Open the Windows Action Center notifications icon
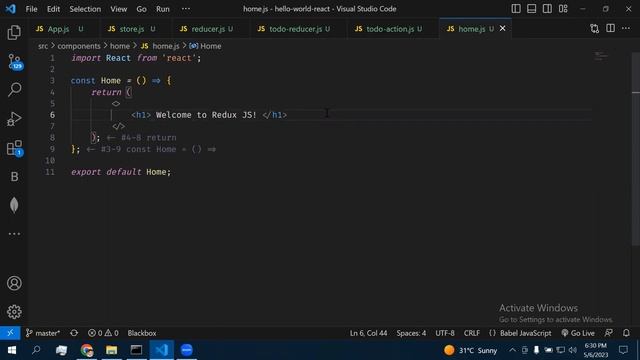 pos(623,350)
